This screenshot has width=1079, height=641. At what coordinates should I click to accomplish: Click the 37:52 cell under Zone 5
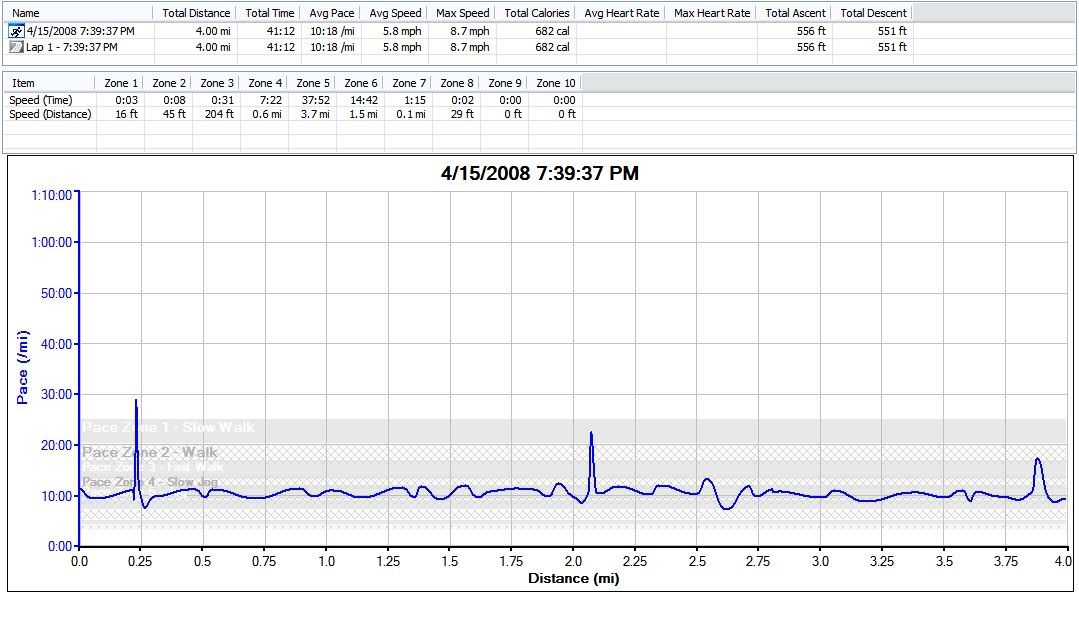pyautogui.click(x=317, y=100)
